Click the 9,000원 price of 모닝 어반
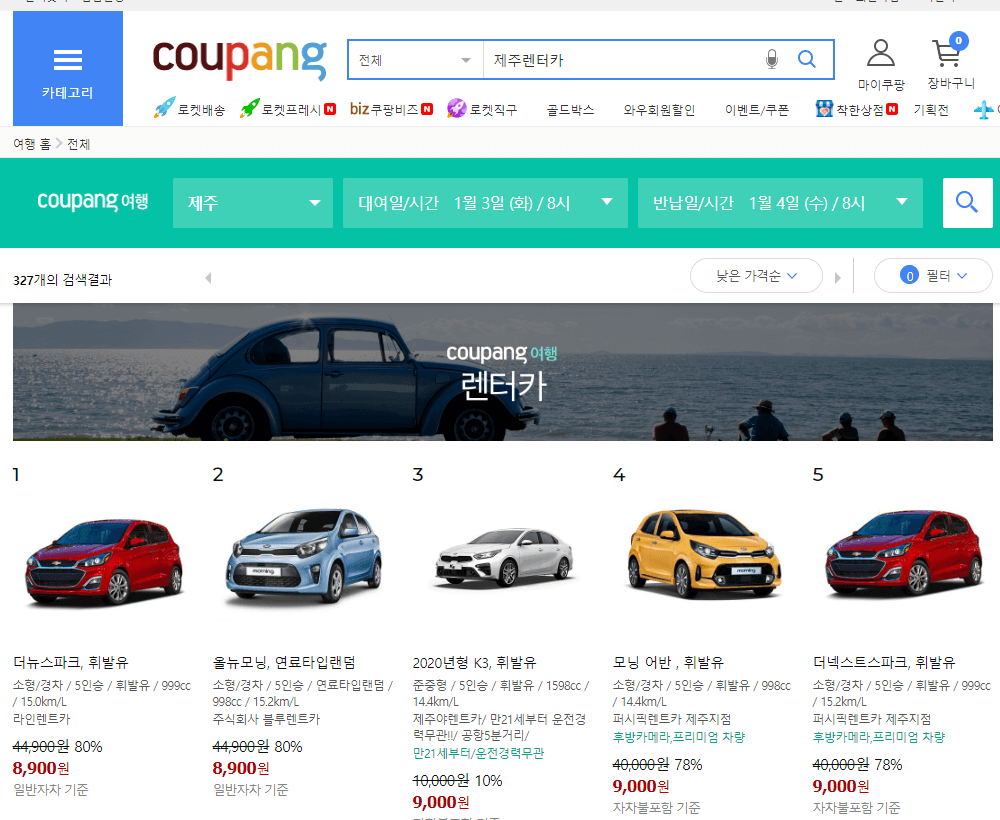The image size is (1000, 820). pyautogui.click(x=641, y=786)
